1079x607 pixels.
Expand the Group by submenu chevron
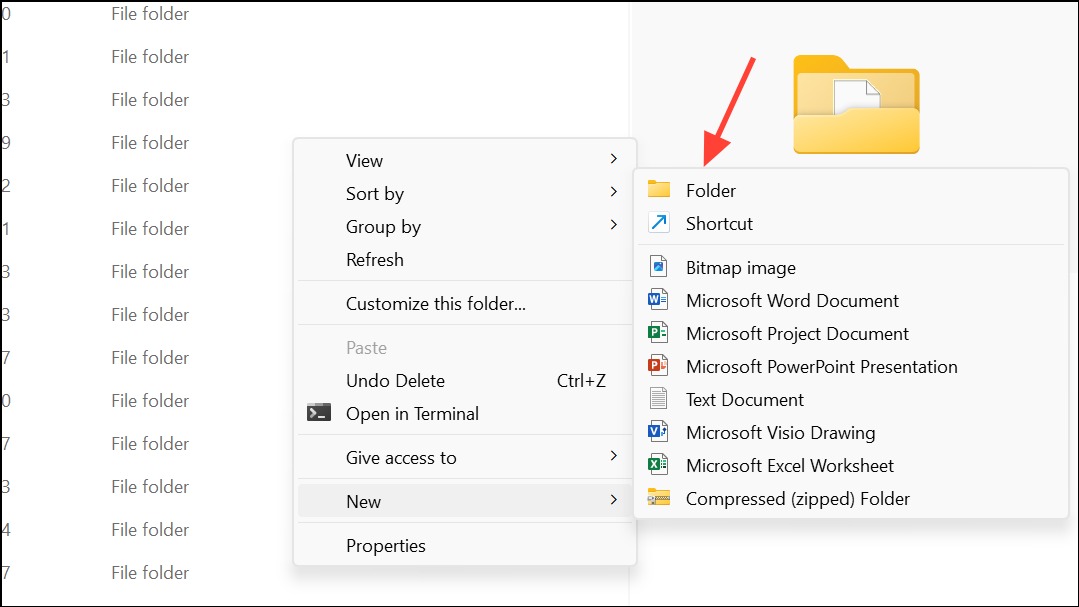click(x=613, y=226)
